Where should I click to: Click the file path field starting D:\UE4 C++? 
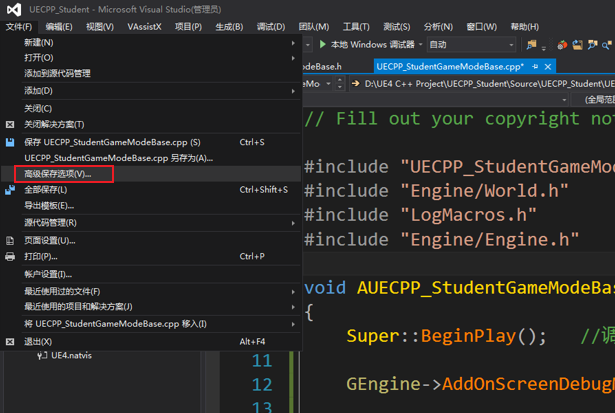pos(489,84)
